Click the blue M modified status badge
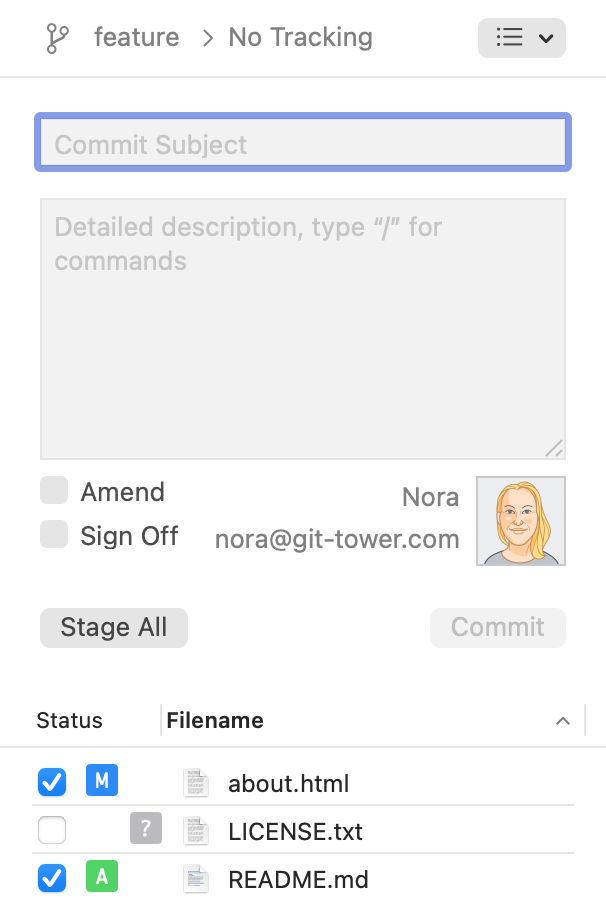This screenshot has height=920, width=606. (x=102, y=780)
